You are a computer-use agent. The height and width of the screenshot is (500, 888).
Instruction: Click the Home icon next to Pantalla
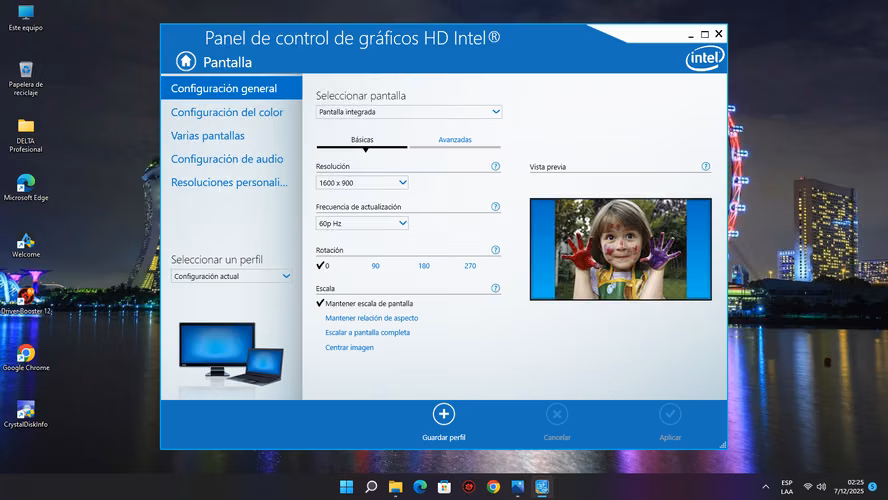[x=186, y=61]
